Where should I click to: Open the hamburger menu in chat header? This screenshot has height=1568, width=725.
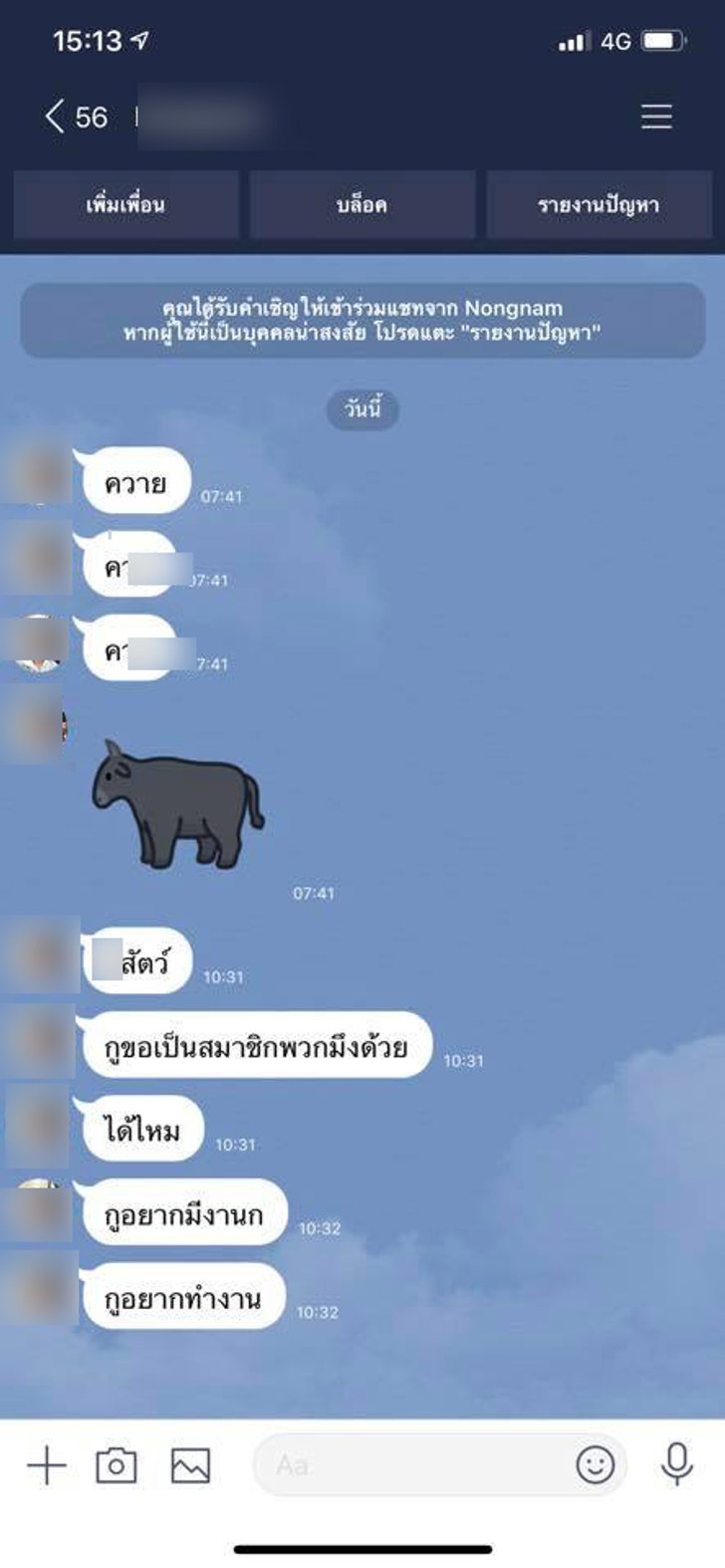[x=655, y=117]
